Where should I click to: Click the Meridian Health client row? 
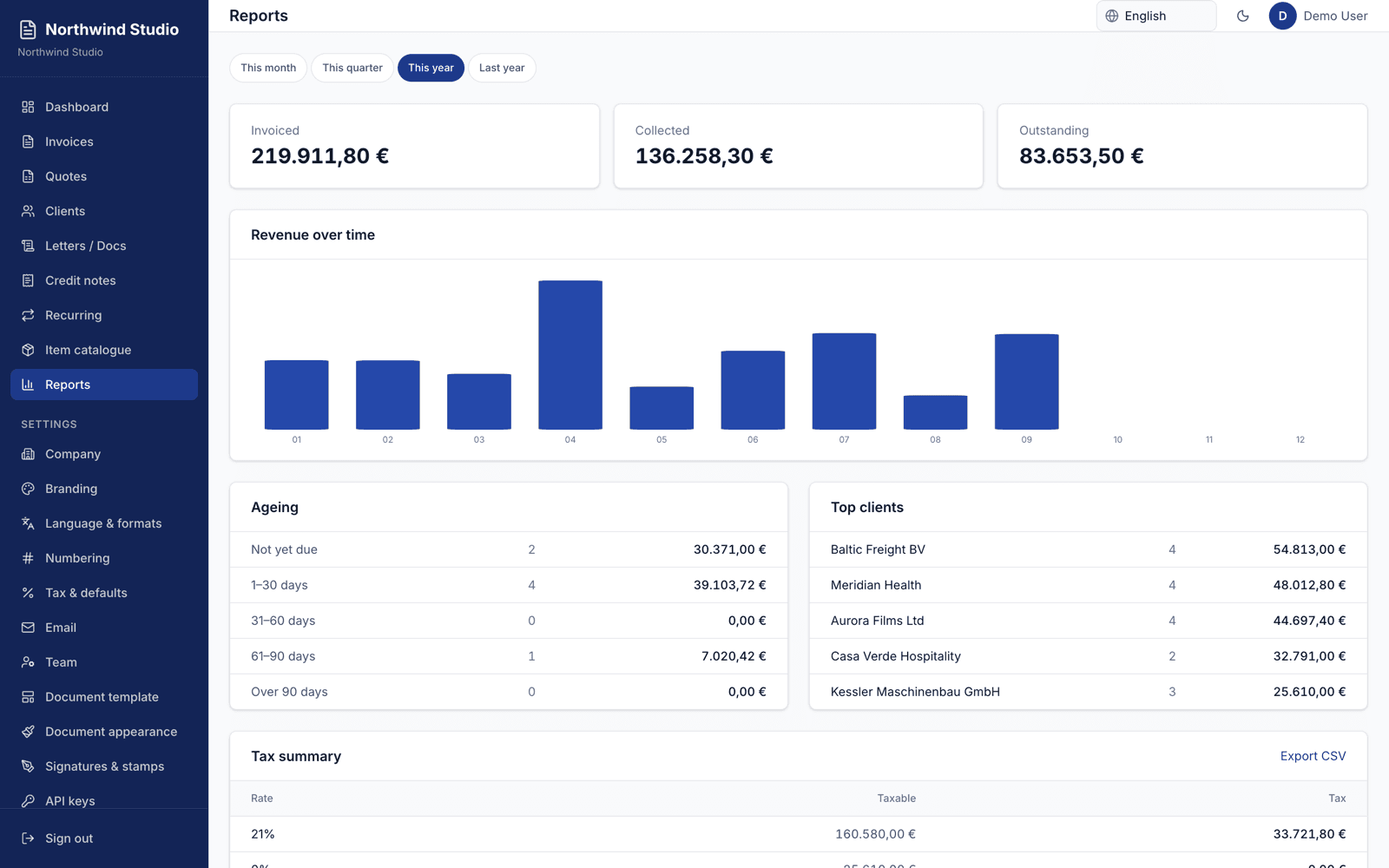[x=1088, y=585]
